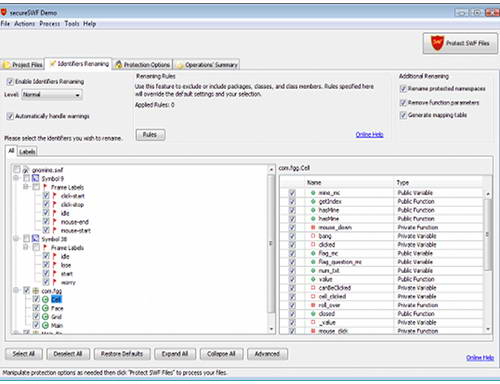This screenshot has width=500, height=384.
Task: Click the Select All button
Action: coord(24,354)
